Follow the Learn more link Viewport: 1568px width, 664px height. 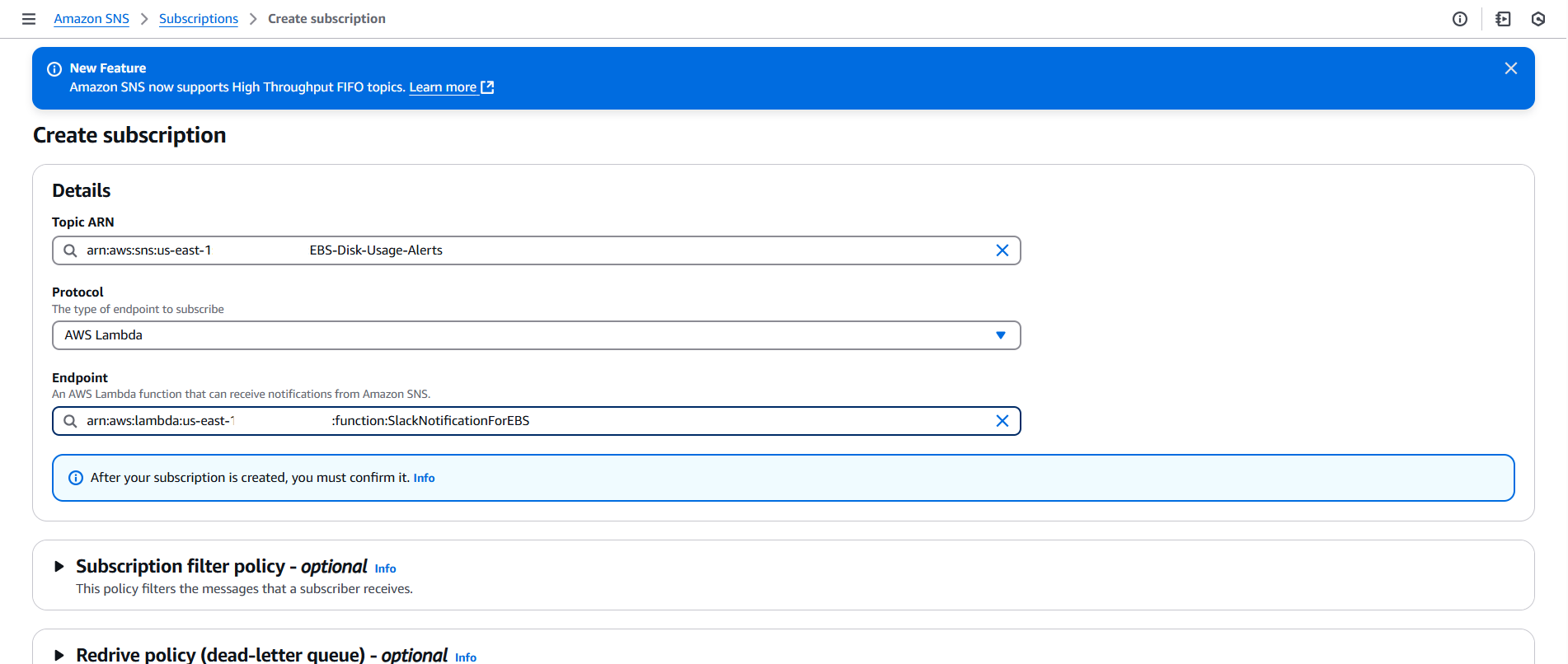[443, 87]
